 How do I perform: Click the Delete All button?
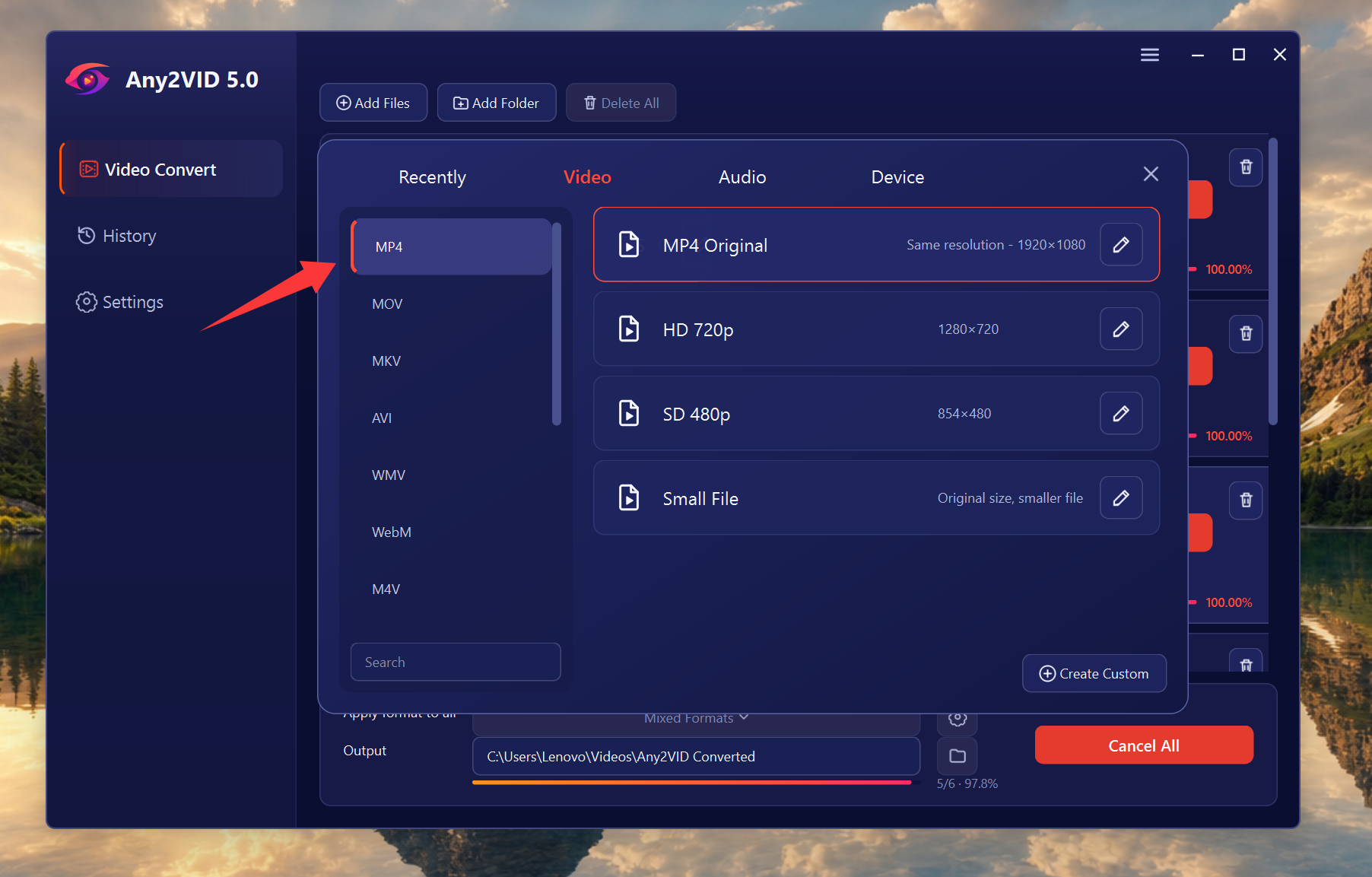tap(621, 103)
